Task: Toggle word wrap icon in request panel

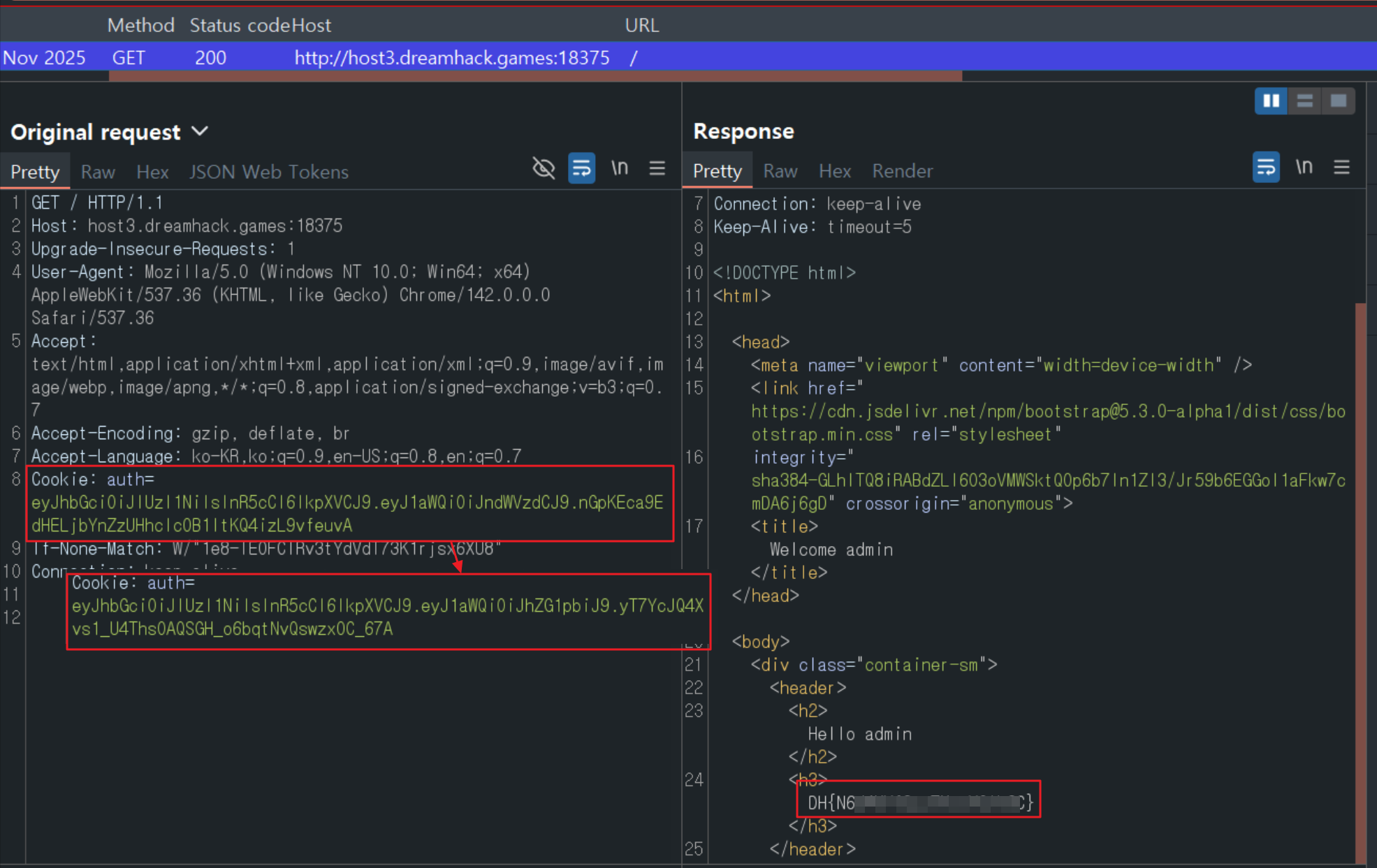Action: point(581,168)
